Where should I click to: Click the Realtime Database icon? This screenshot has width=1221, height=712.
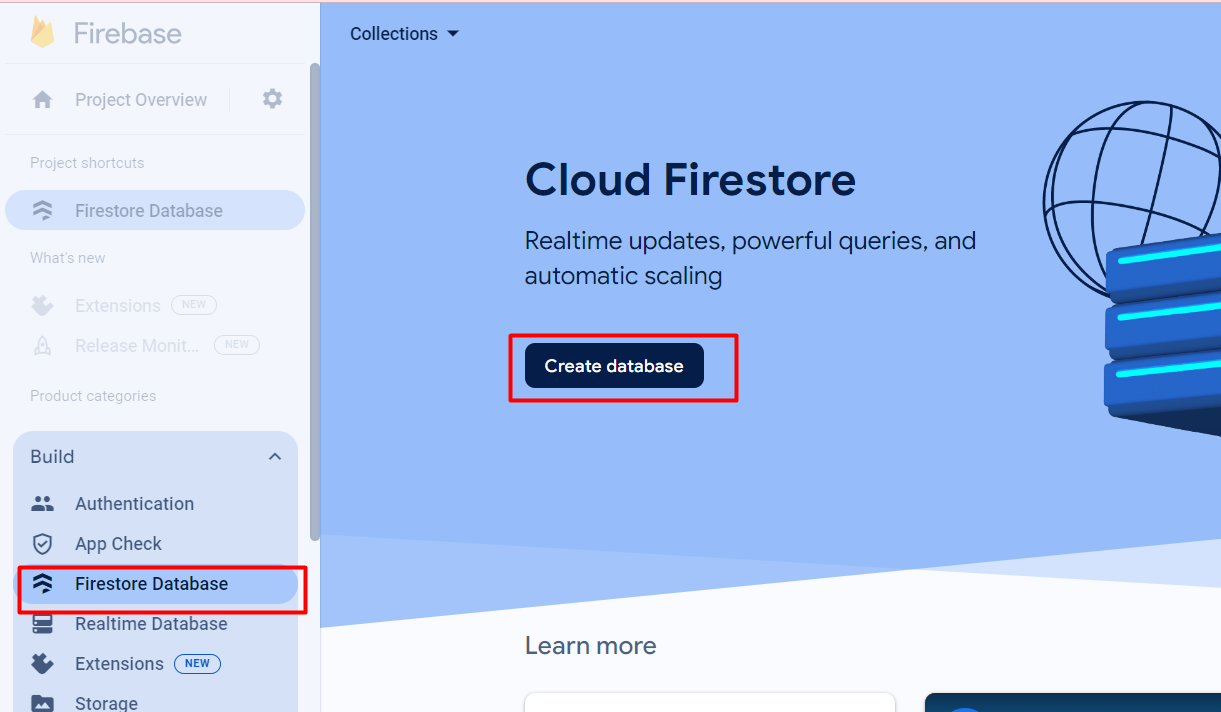(x=43, y=624)
